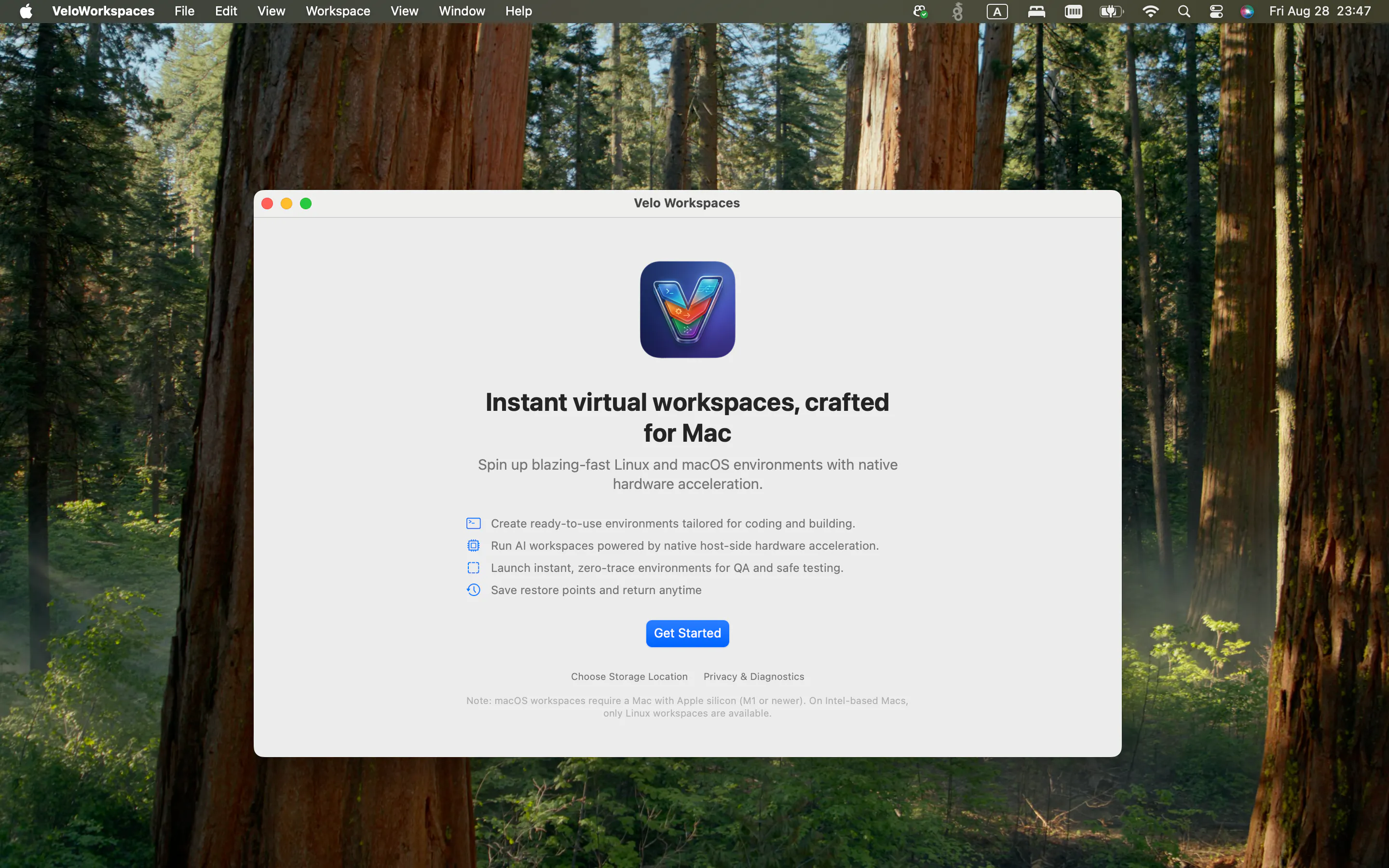1389x868 pixels.
Task: Open Control Center in the menu bar
Action: coord(1216,11)
